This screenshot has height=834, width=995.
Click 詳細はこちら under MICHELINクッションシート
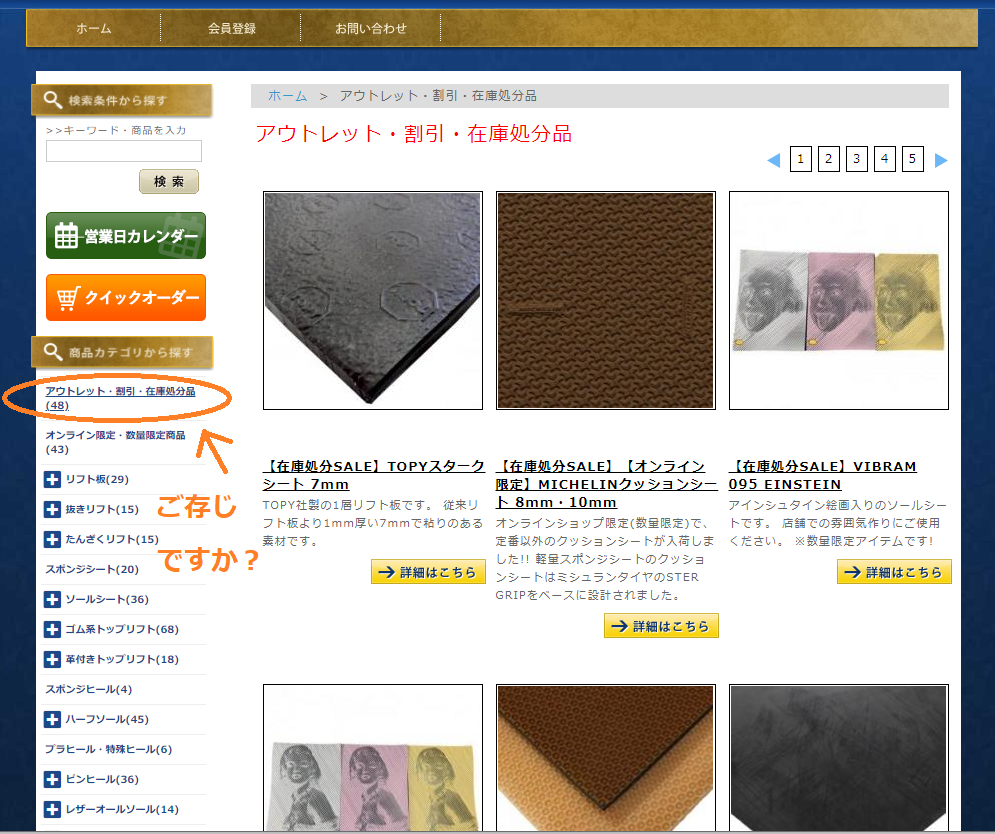pos(661,626)
